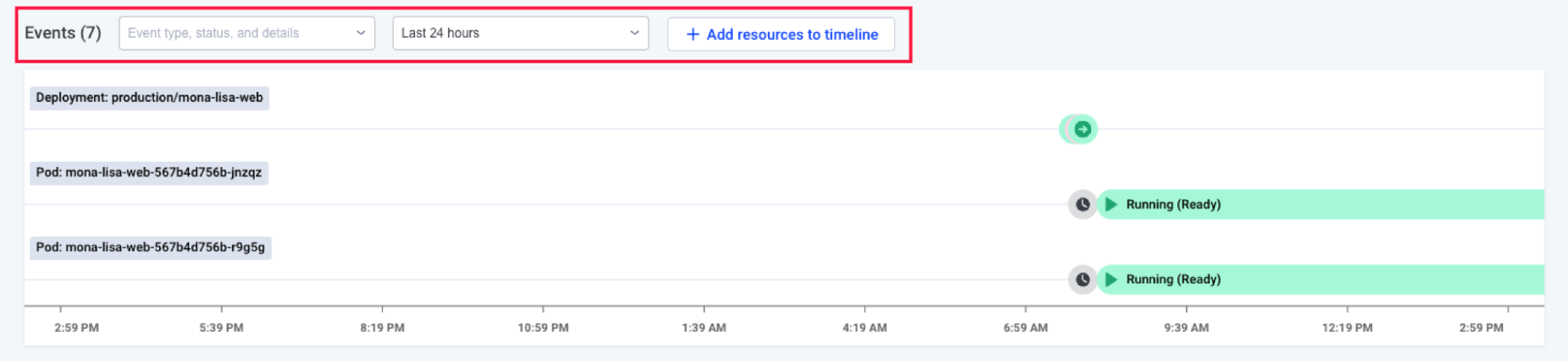Click the Running (Ready) bar for r9g5g pod
1568x361 pixels.
coord(1321,279)
